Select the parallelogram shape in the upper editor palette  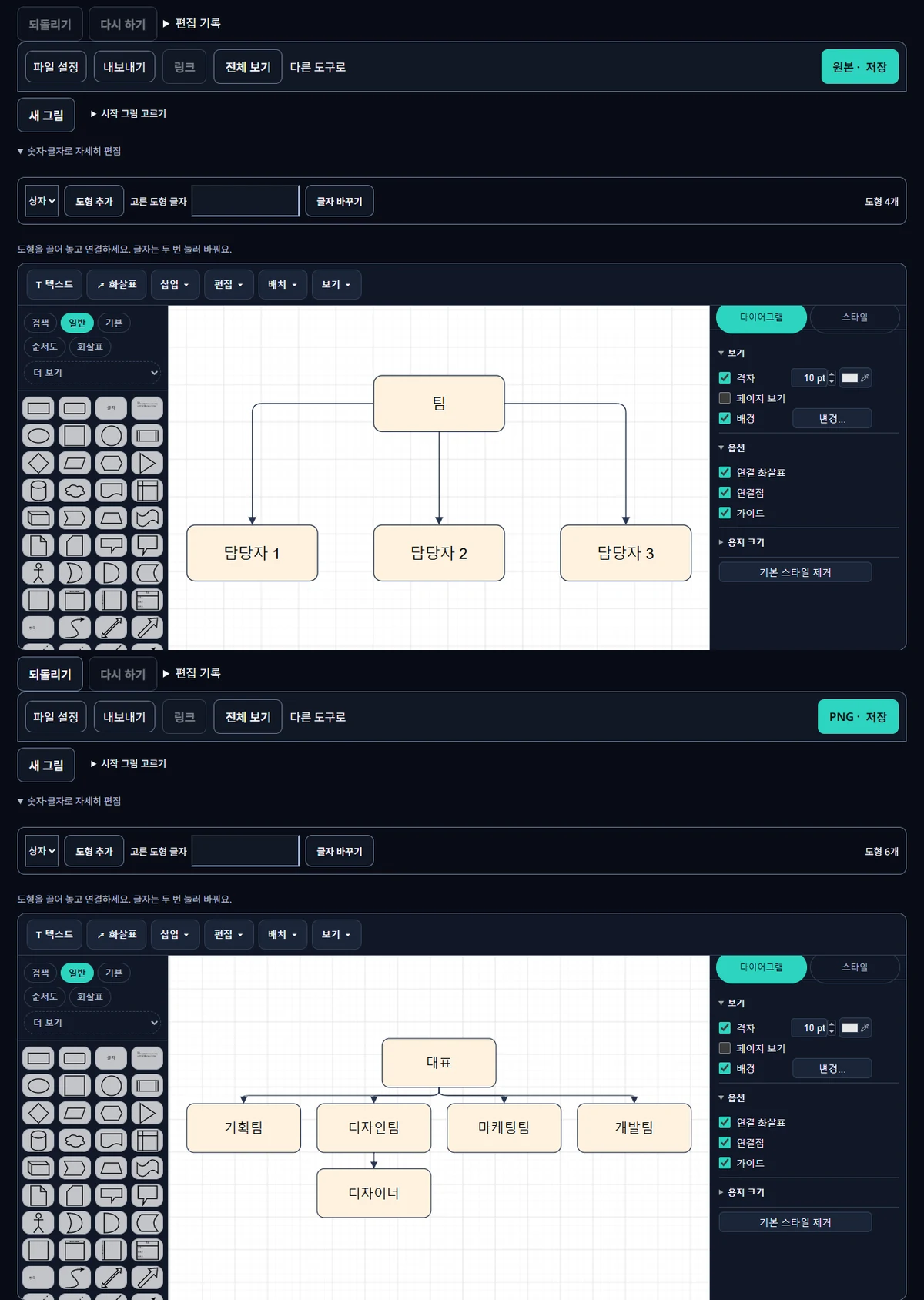(x=75, y=463)
